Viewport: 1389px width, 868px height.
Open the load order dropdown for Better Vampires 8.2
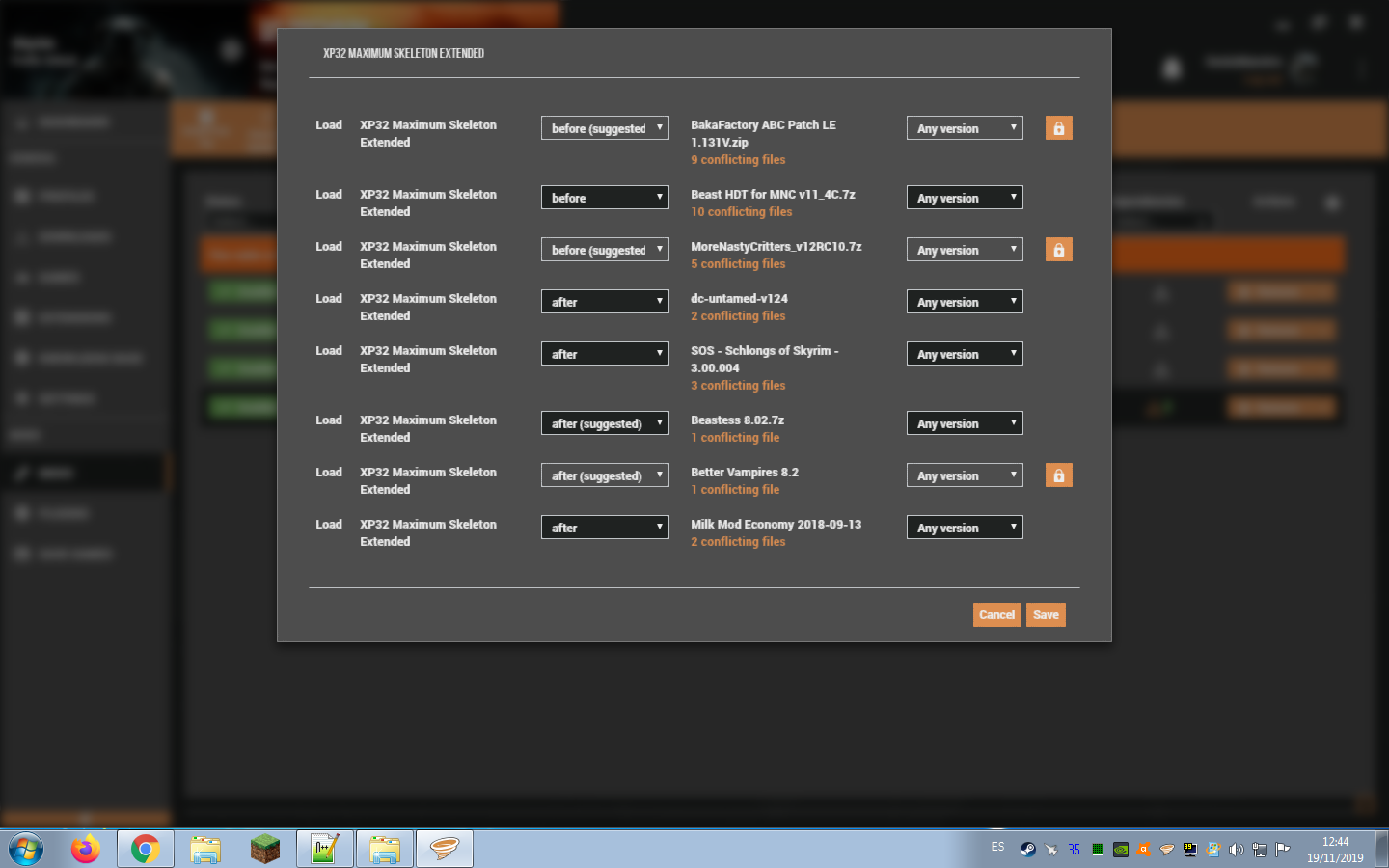(x=605, y=475)
